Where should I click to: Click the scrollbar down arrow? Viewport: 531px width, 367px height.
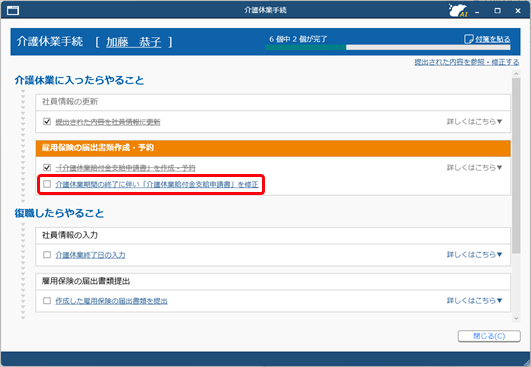(516, 318)
